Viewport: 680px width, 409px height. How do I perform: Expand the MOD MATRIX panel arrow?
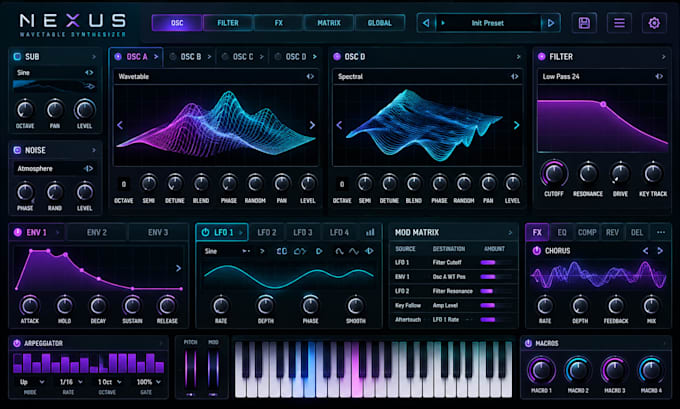510,233
